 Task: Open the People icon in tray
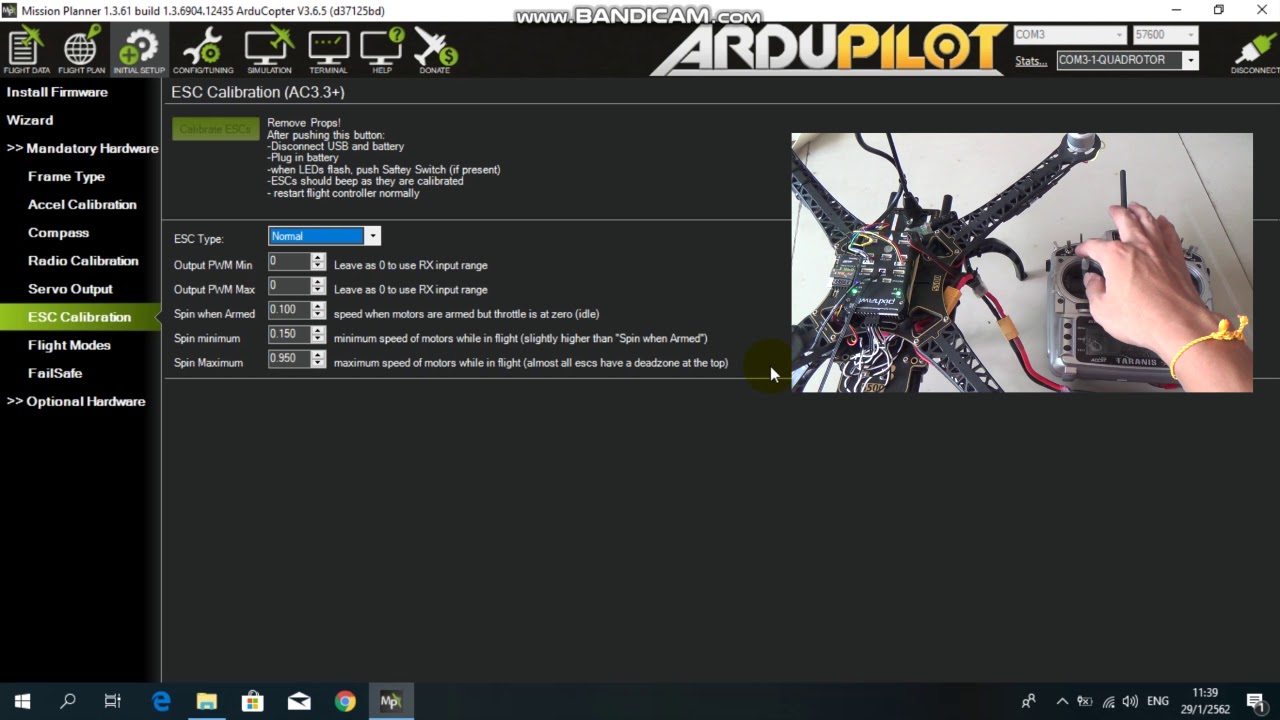click(1028, 701)
